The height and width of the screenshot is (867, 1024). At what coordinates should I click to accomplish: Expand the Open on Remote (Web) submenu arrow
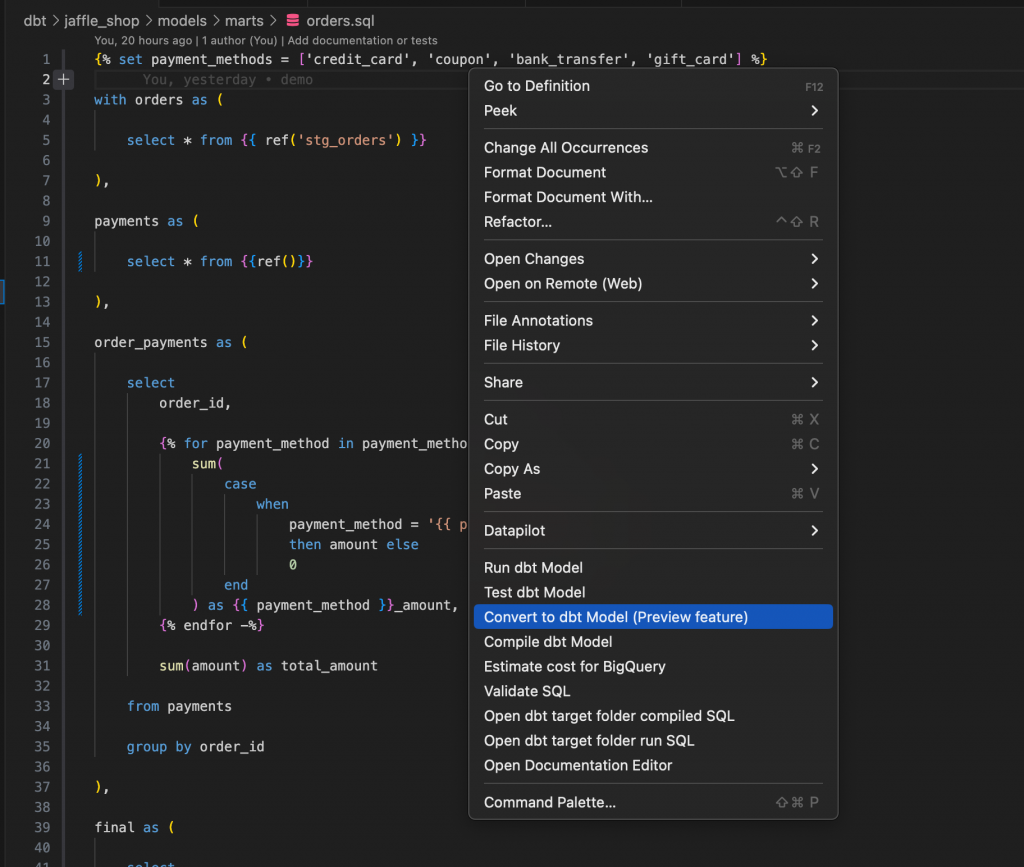(814, 284)
